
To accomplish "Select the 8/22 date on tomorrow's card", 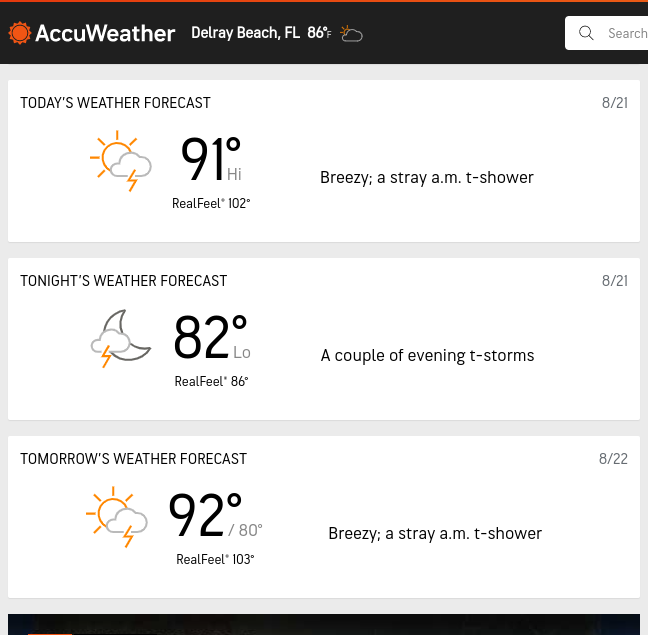I will click(613, 459).
